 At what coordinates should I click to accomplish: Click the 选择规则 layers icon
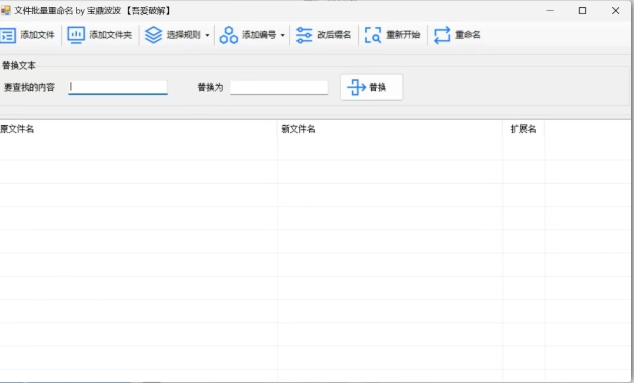pyautogui.click(x=153, y=35)
